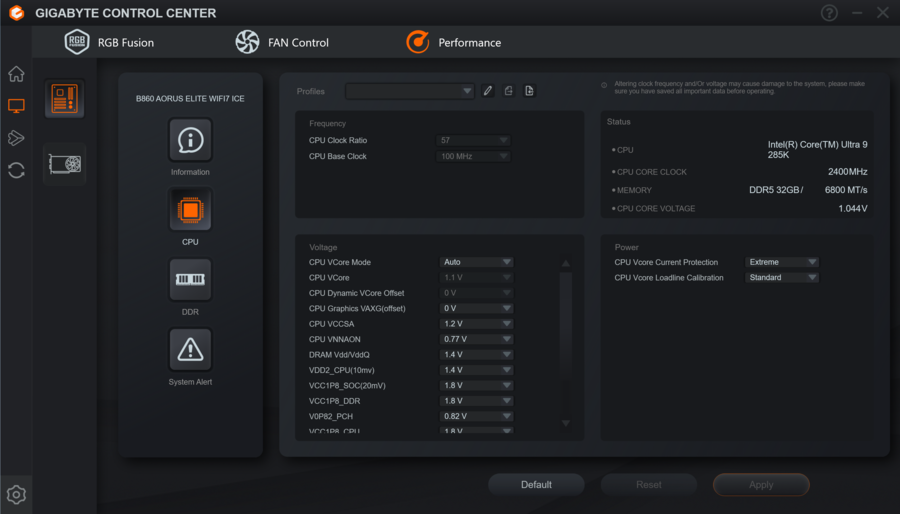Open the CPU Clock Ratio dropdown
Image resolution: width=900 pixels, height=514 pixels.
click(x=473, y=140)
